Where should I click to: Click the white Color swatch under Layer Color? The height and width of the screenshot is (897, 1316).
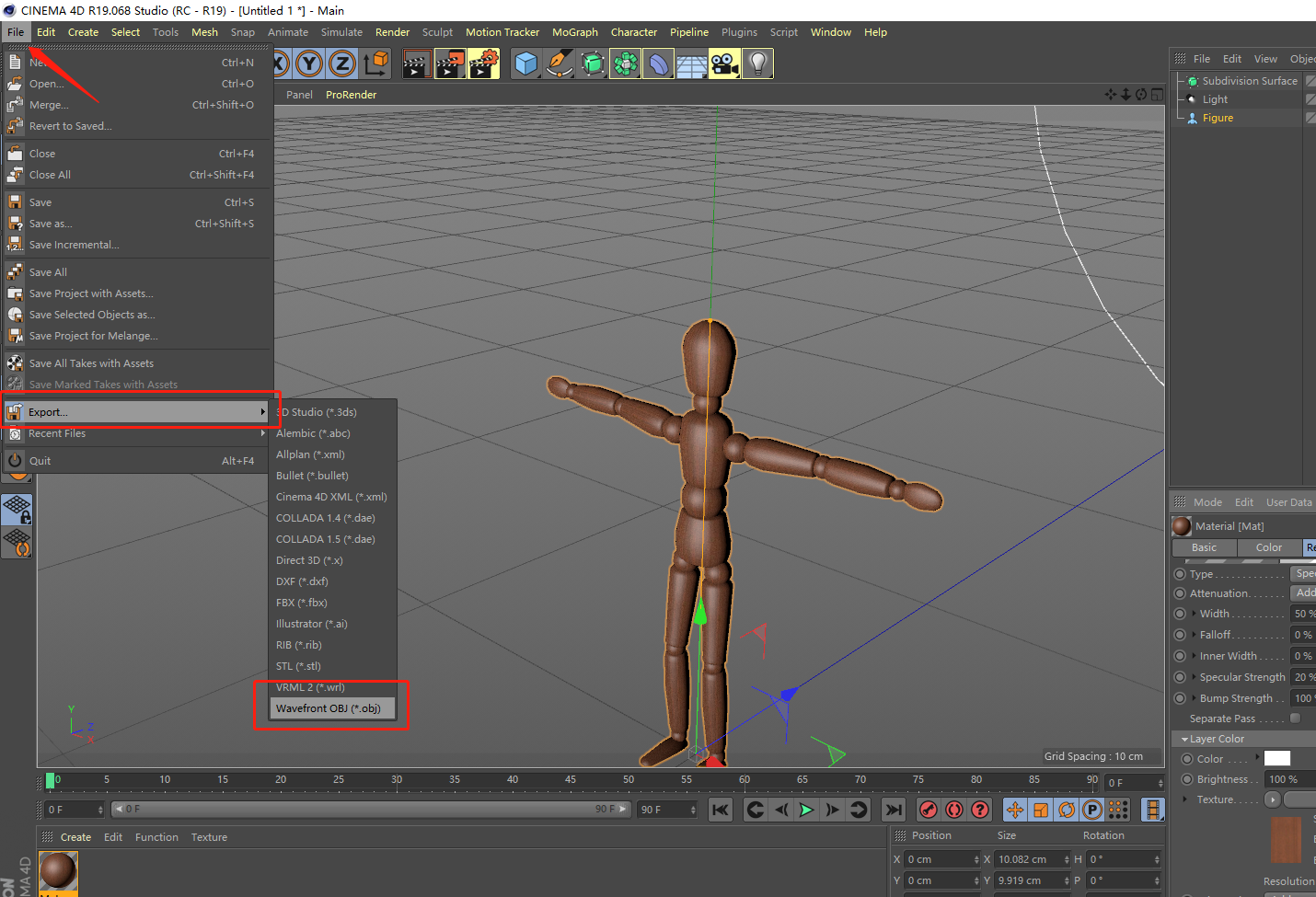coord(1277,759)
